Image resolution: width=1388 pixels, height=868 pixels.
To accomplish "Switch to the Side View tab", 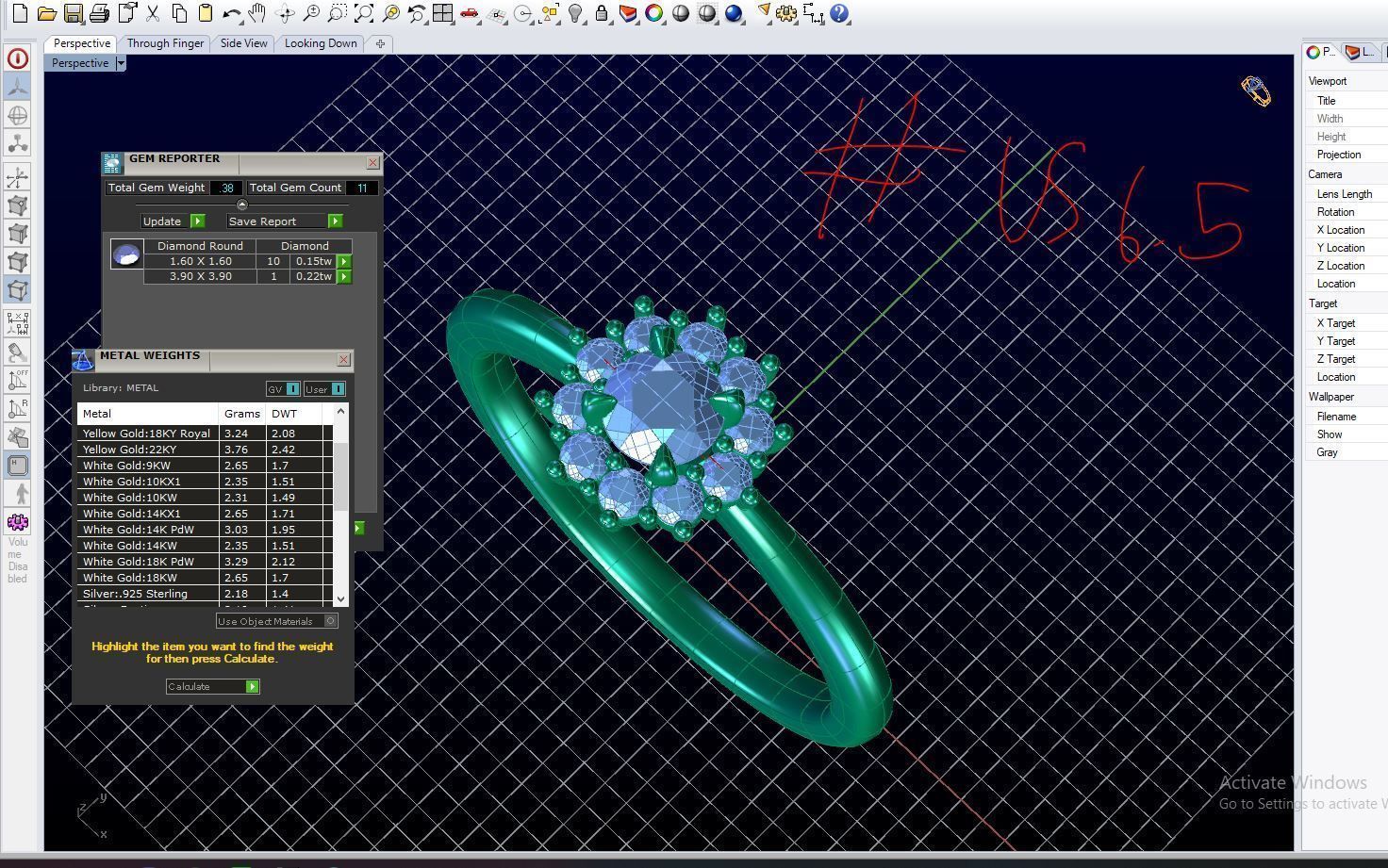I will 243,43.
